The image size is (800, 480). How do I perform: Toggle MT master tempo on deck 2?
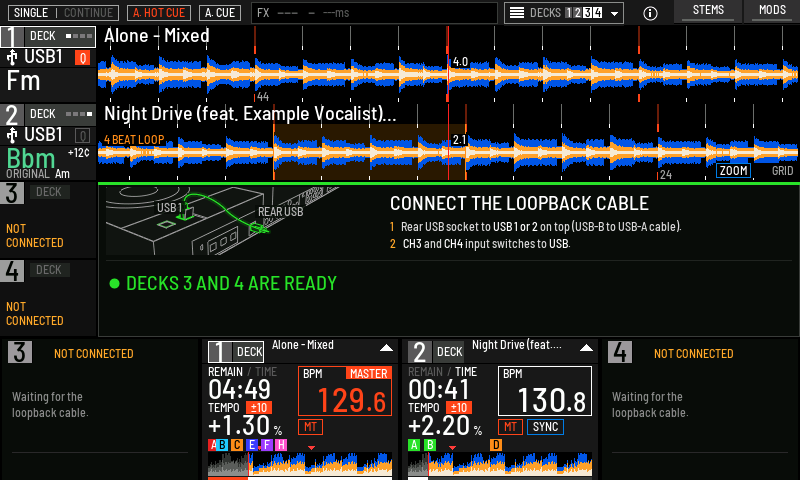pyautogui.click(x=510, y=426)
